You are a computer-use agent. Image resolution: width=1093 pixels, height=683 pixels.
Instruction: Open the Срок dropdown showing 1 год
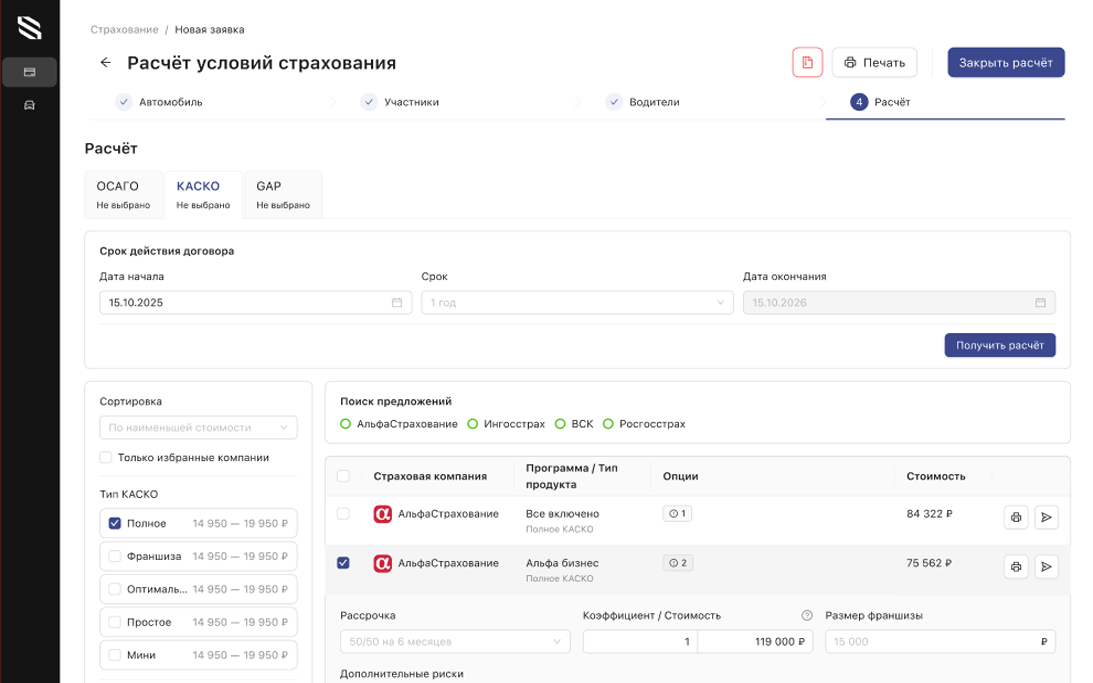[577, 302]
